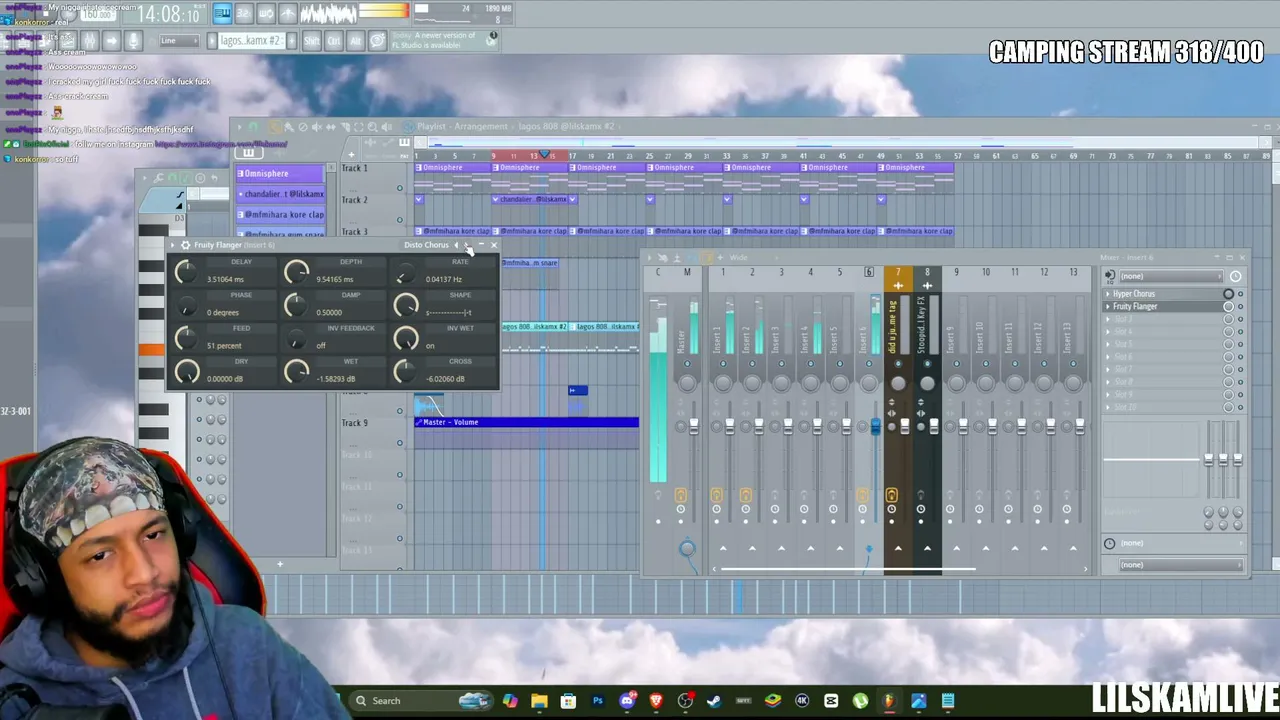Click the Insert 7 send arrow at bottom
This screenshot has width=1280, height=720.
click(x=898, y=548)
